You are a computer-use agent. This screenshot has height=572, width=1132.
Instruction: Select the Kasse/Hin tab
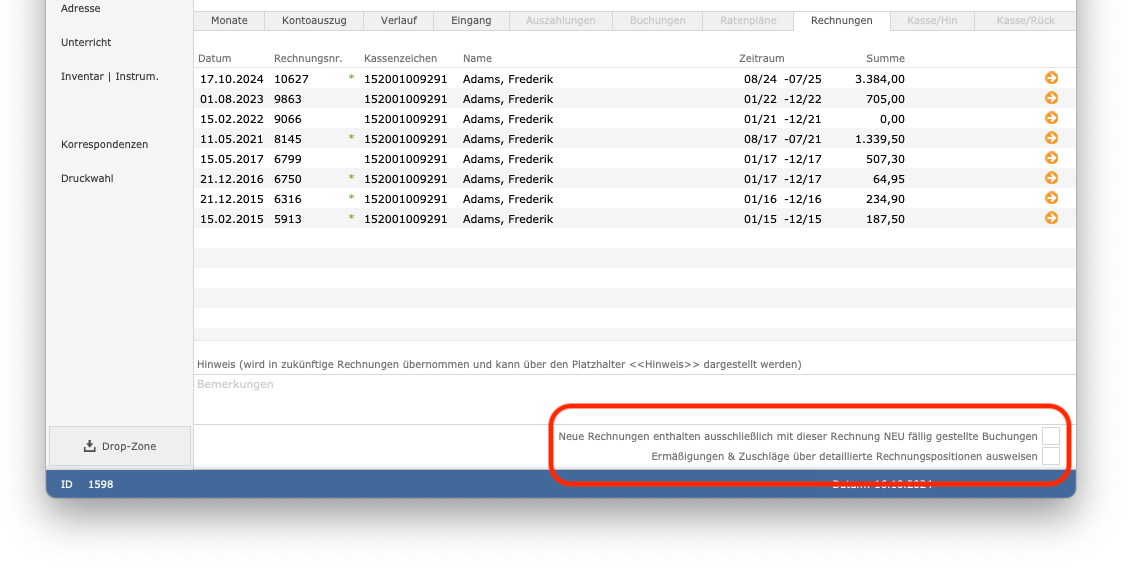932,21
